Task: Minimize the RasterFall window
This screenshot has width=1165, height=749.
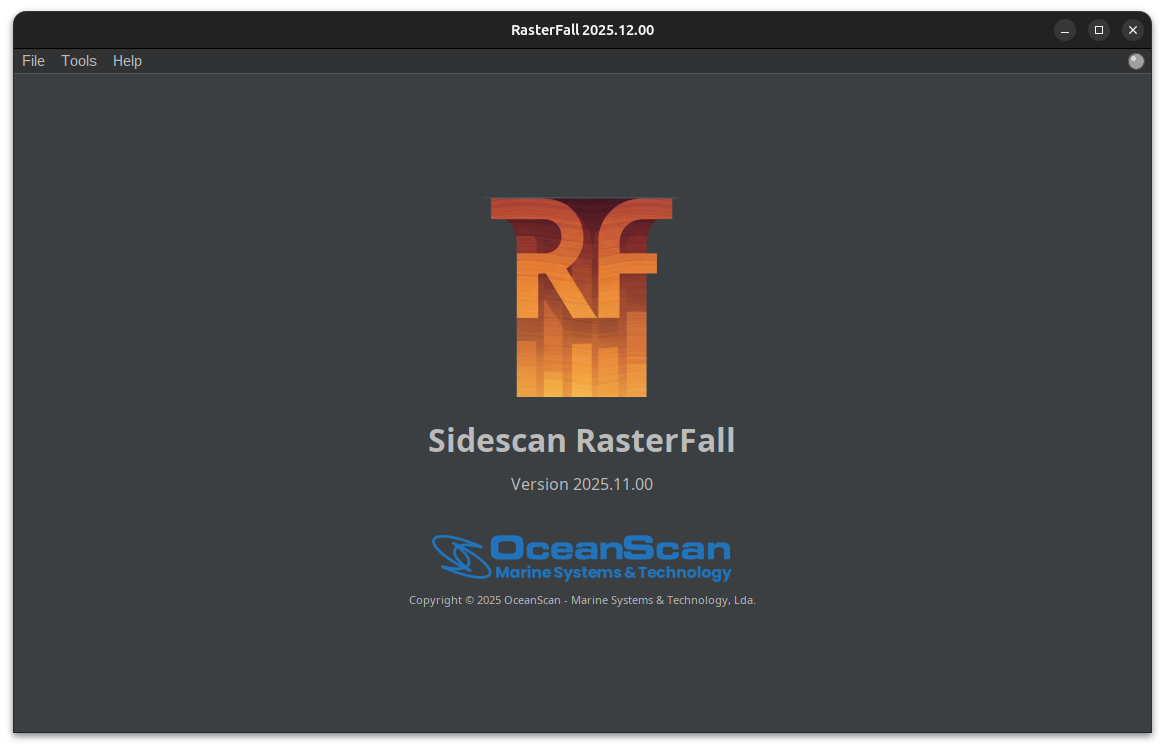Action: (x=1064, y=30)
